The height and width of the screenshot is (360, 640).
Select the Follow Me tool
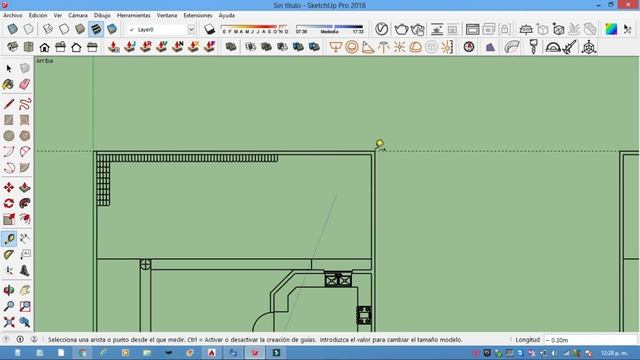point(25,203)
